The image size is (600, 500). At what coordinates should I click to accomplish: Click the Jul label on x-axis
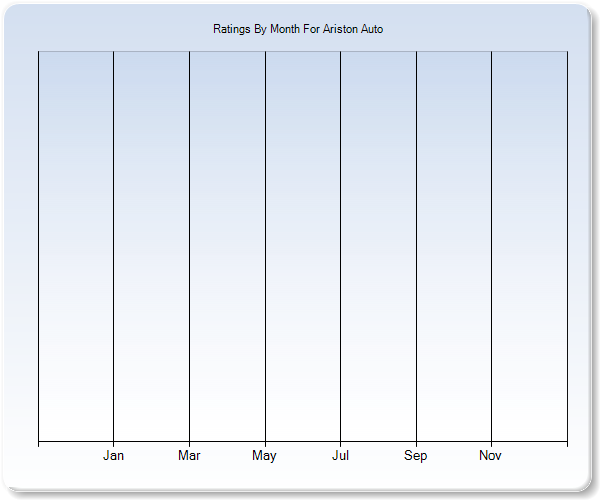click(x=340, y=456)
